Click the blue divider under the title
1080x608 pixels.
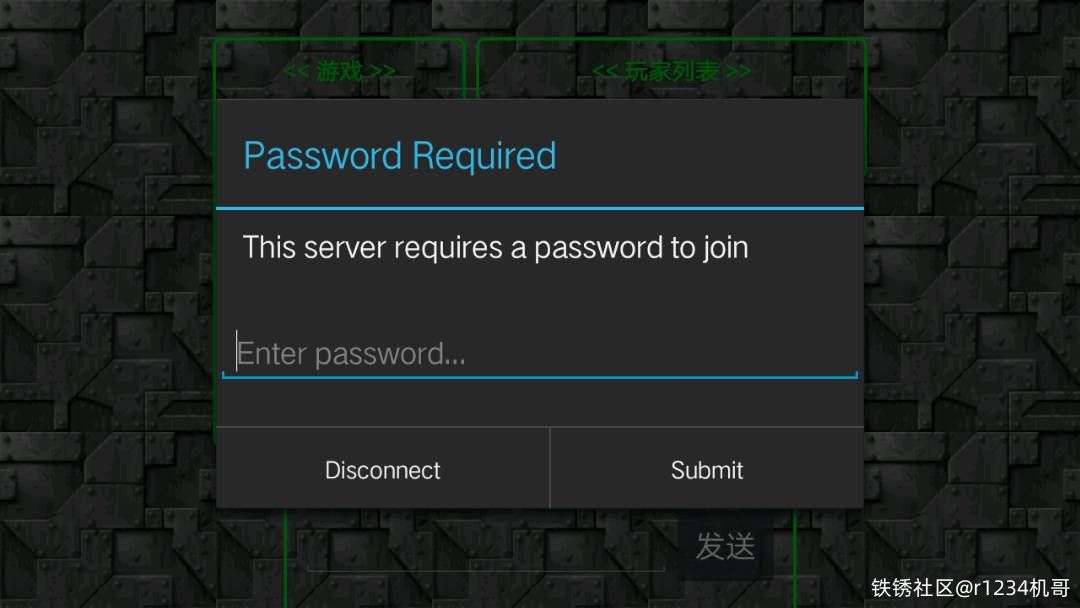[x=539, y=207]
